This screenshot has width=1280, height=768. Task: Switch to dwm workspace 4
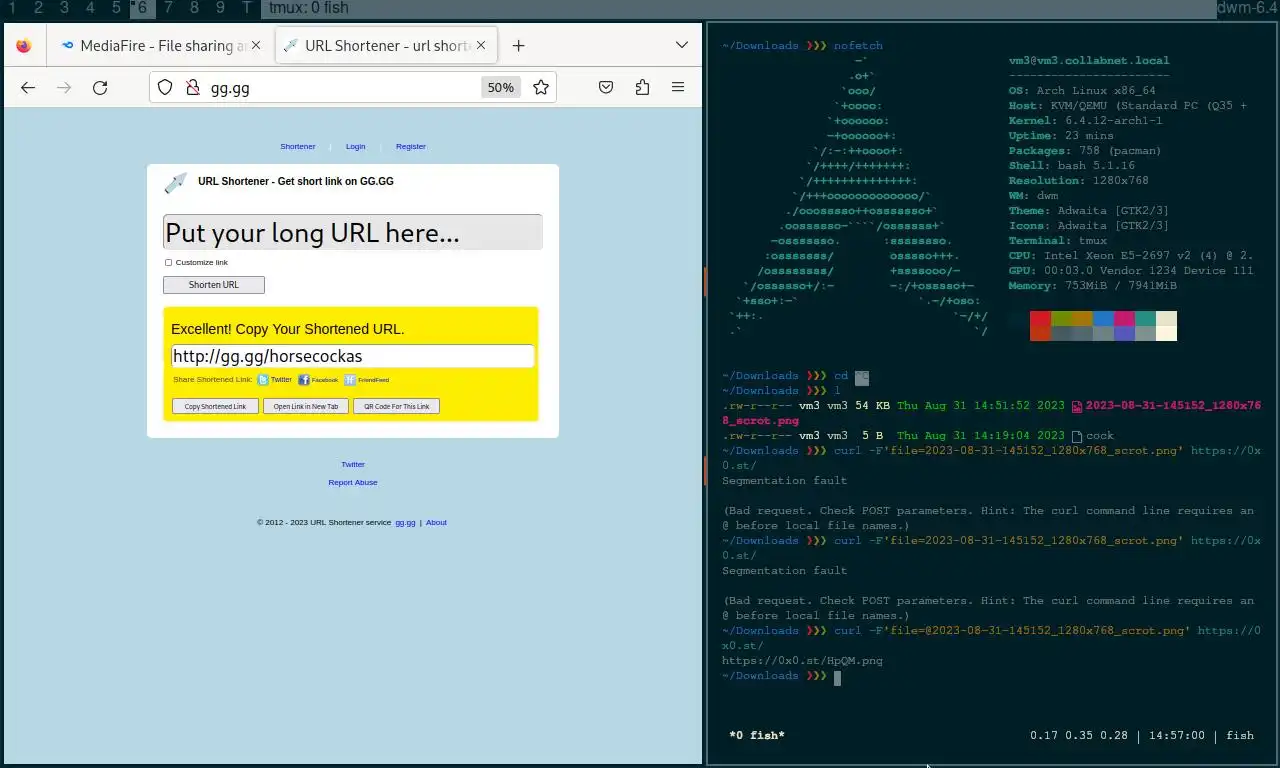(90, 8)
